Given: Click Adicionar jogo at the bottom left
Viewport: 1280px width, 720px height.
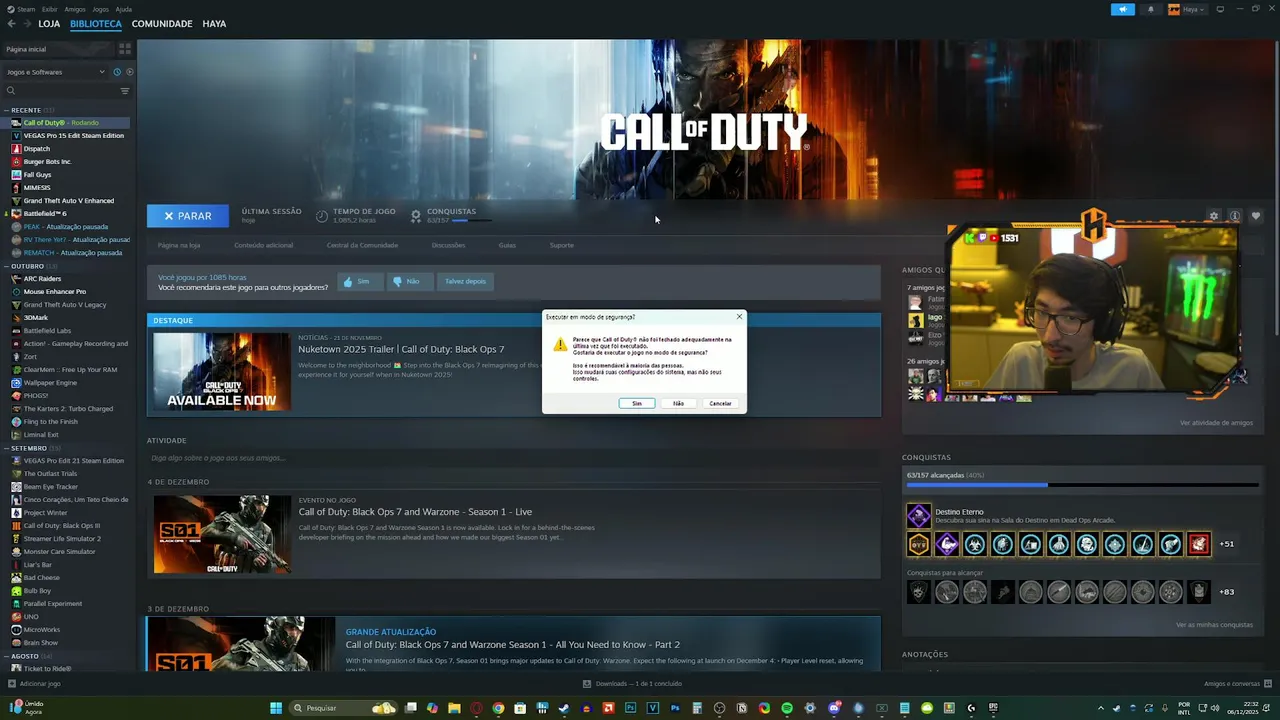Looking at the screenshot, I should click(x=34, y=684).
